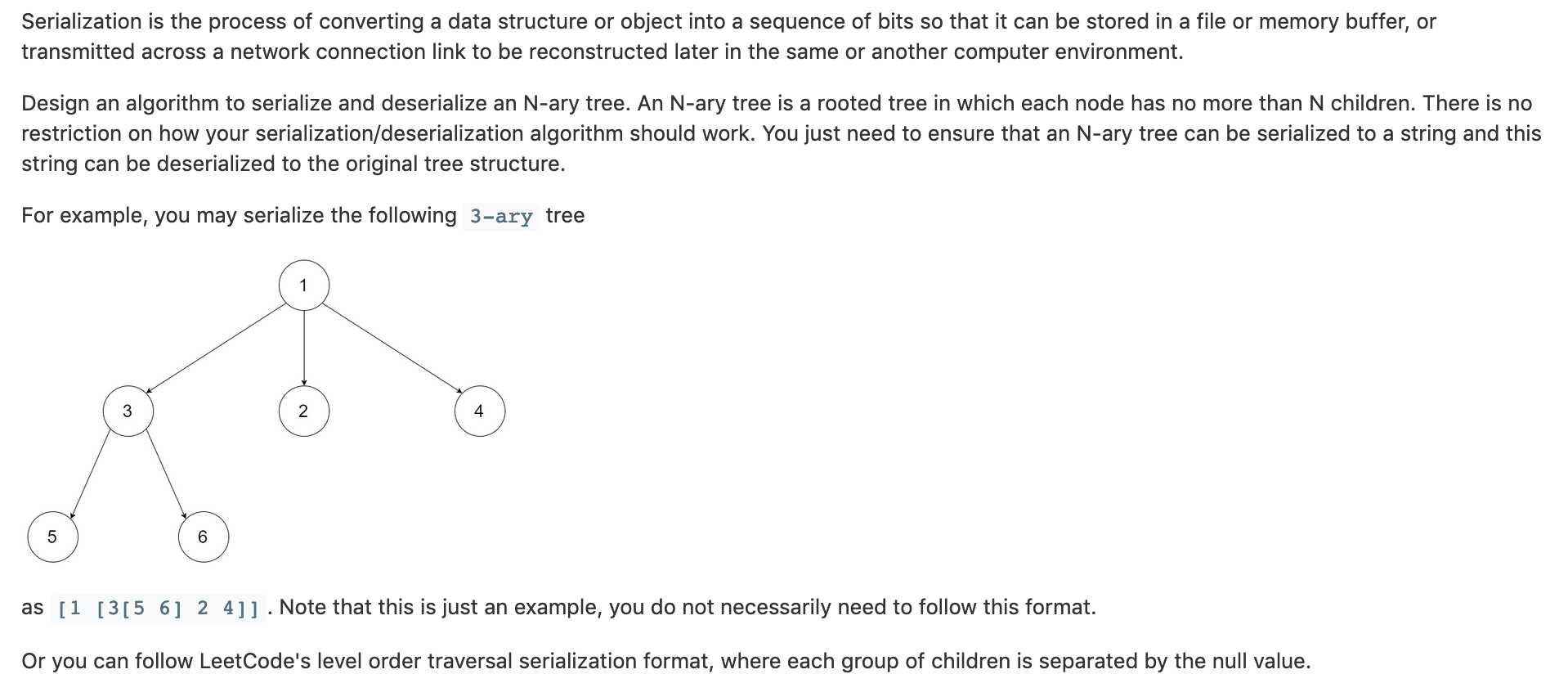This screenshot has width=1568, height=692.
Task: Click the edge from node 1 to node 4
Action: (x=392, y=348)
